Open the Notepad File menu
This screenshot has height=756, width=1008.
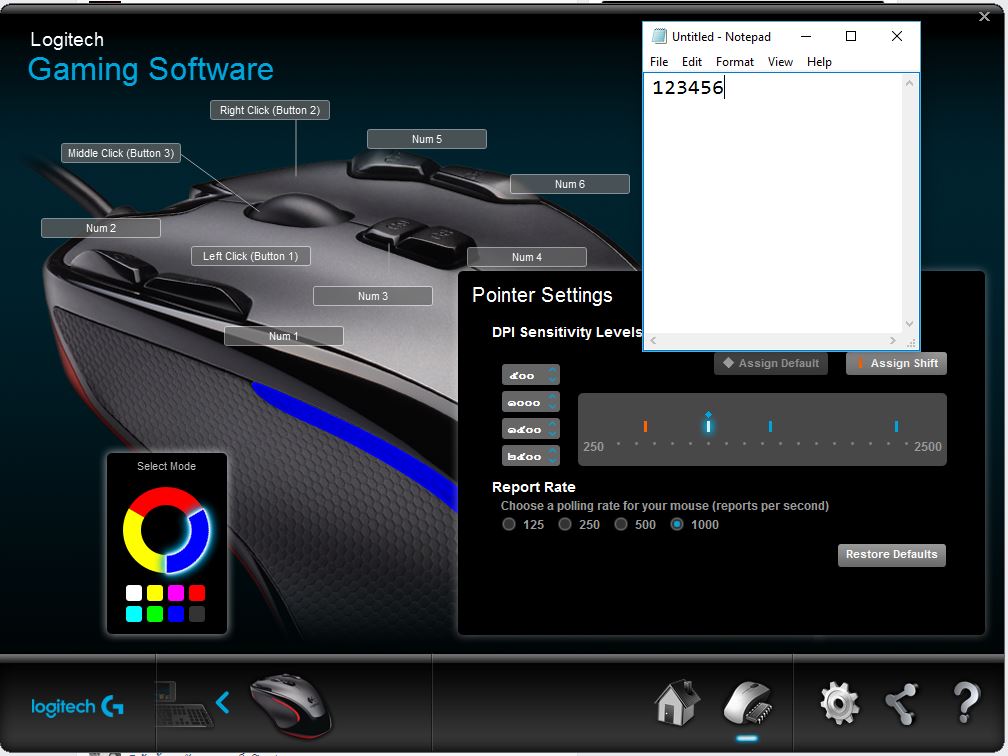(659, 62)
